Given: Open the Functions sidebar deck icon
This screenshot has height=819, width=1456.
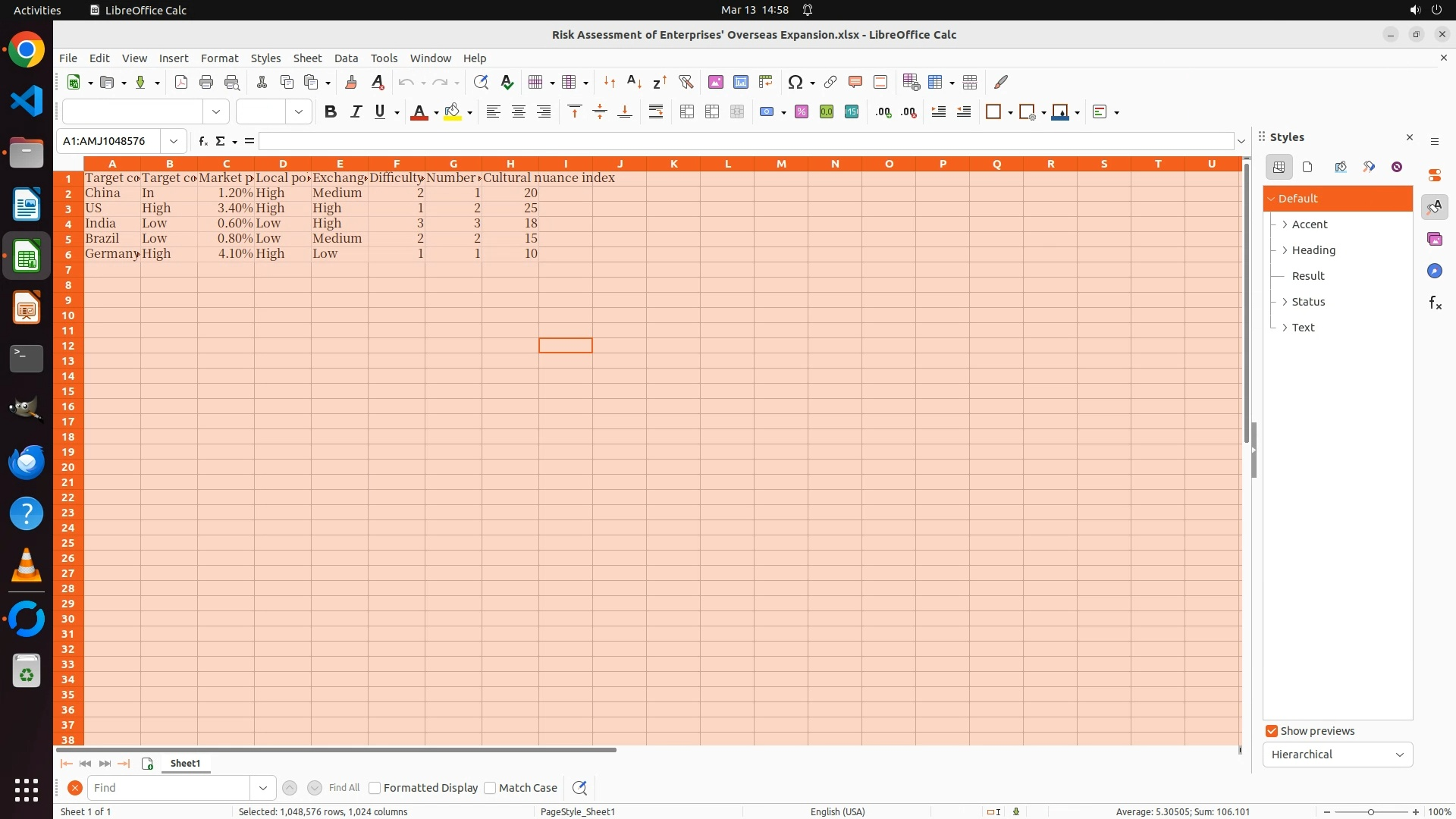Looking at the screenshot, I should pyautogui.click(x=1435, y=303).
